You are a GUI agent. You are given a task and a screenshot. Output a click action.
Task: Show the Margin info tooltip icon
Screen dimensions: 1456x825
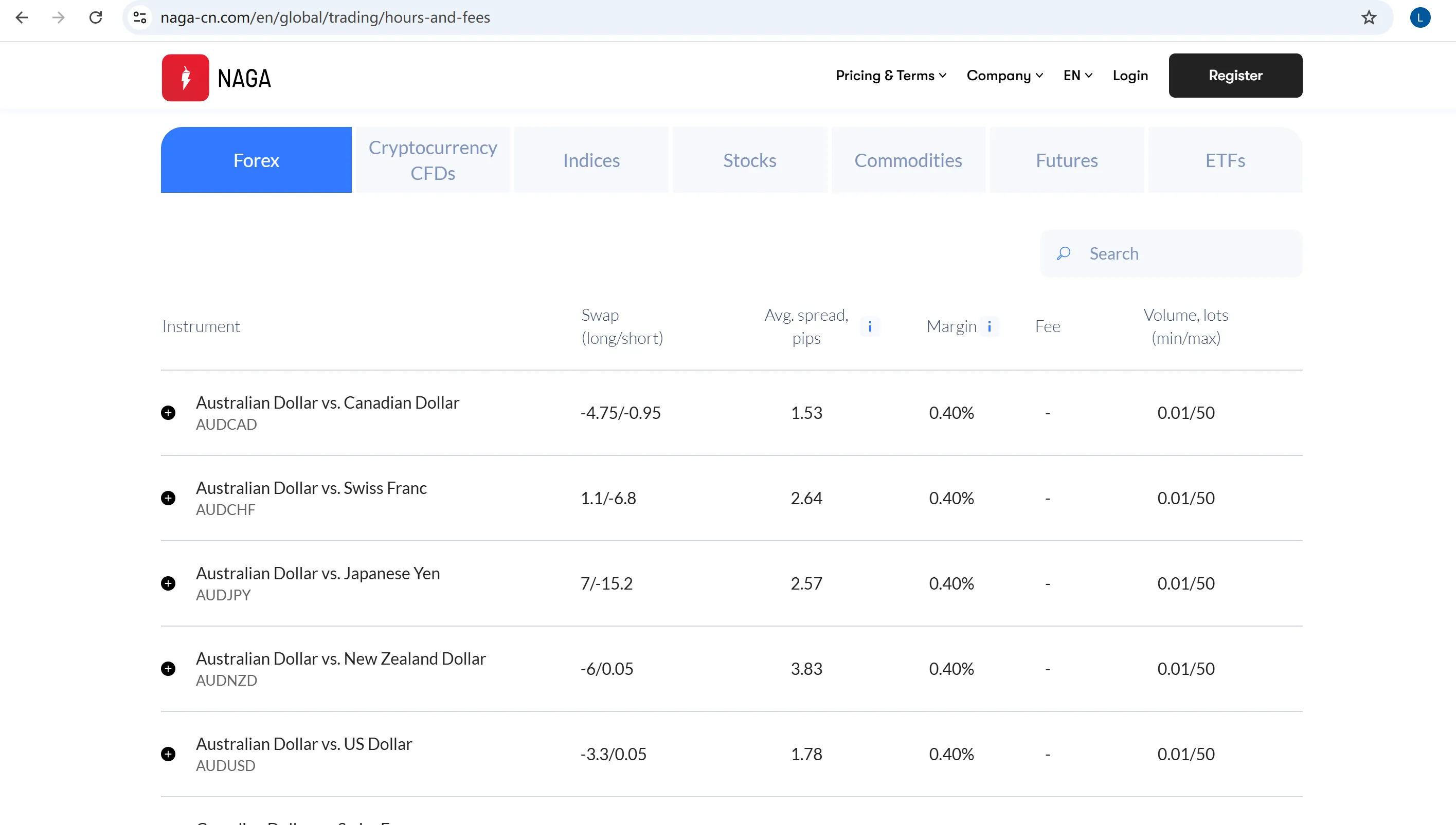[x=990, y=326]
